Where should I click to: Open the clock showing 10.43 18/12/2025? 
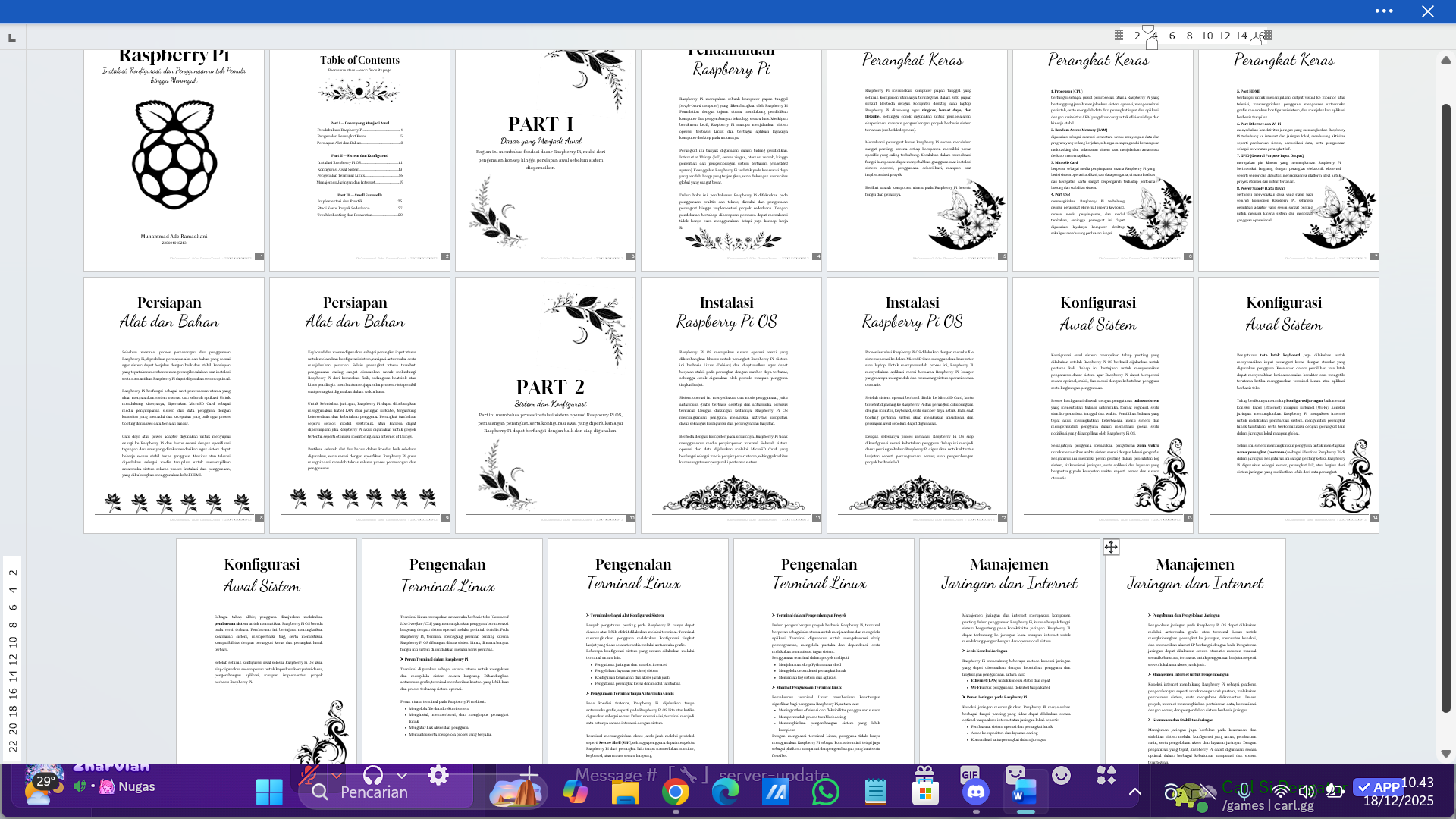tap(1398, 792)
